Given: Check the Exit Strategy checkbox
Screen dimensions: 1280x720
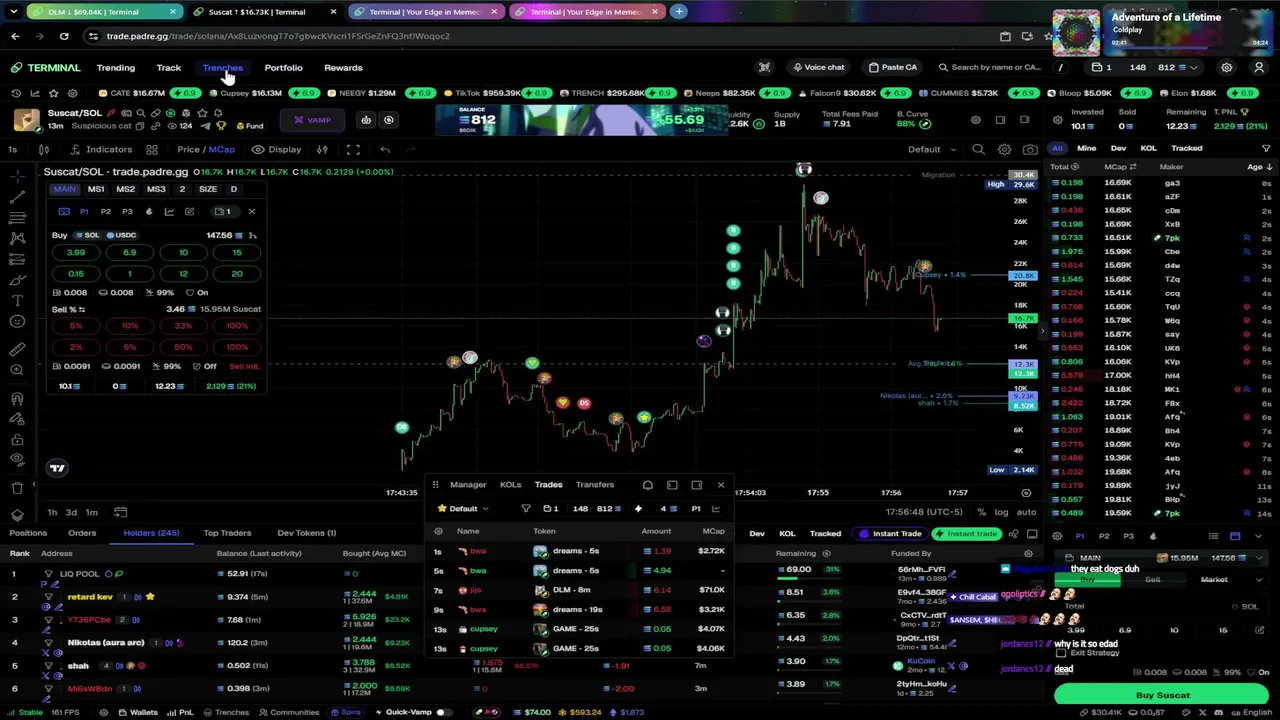Looking at the screenshot, I should (1061, 653).
